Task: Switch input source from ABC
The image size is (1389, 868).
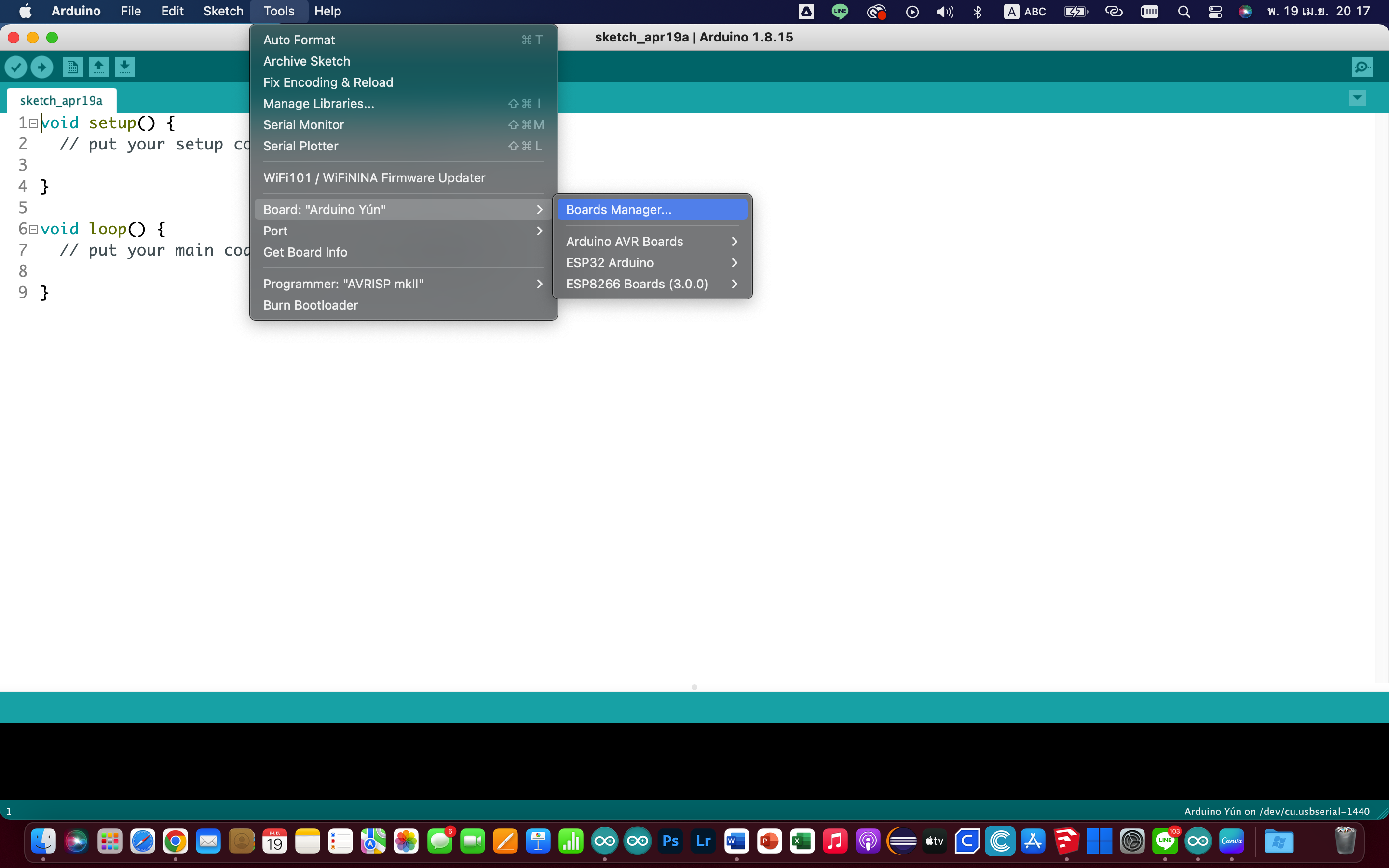Action: click(1026, 12)
